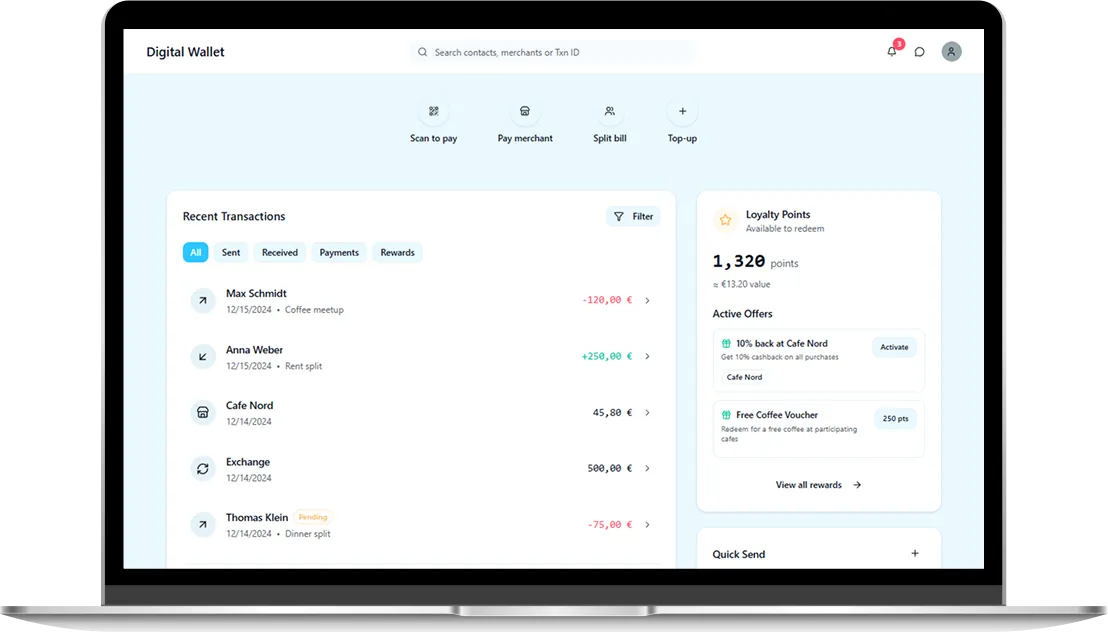The height and width of the screenshot is (632, 1108).
Task: Redeem Free Coffee Voucher for 250 pts
Action: [x=895, y=419]
